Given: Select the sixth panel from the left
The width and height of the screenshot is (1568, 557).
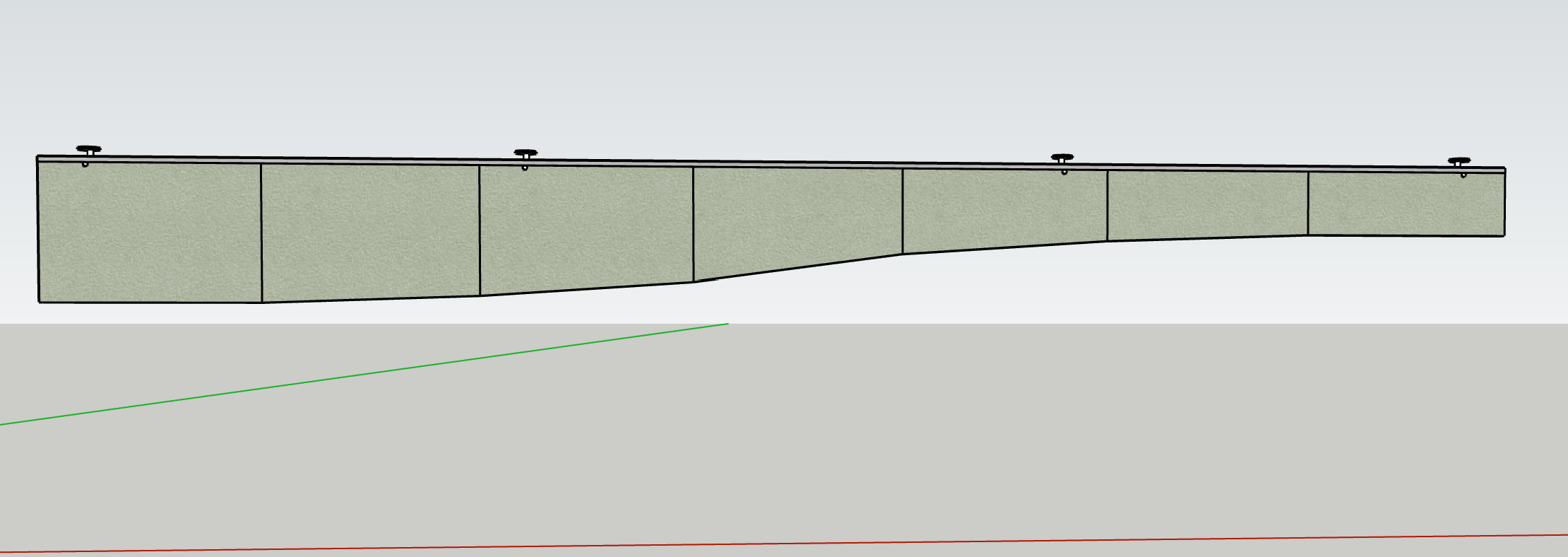Looking at the screenshot, I should [x=1208, y=206].
